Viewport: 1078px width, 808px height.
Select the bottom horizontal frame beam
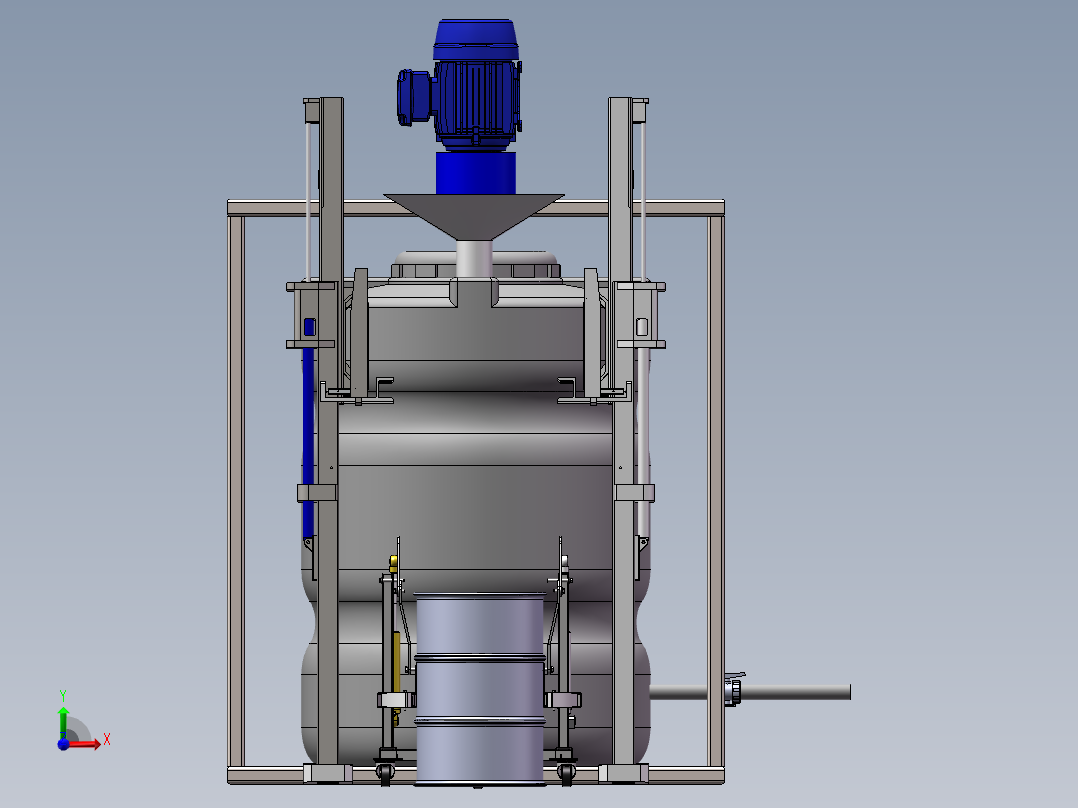coord(475,776)
